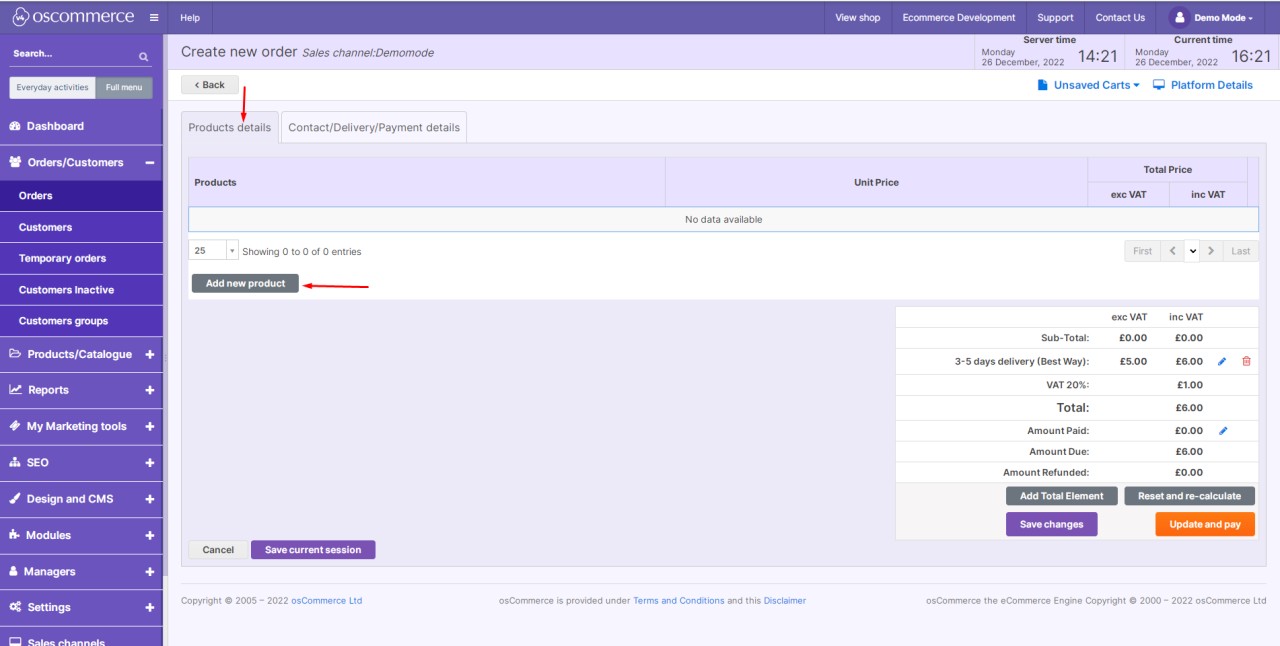Edit Amount Paid with pencil icon
The image size is (1280, 646).
(x=1222, y=431)
